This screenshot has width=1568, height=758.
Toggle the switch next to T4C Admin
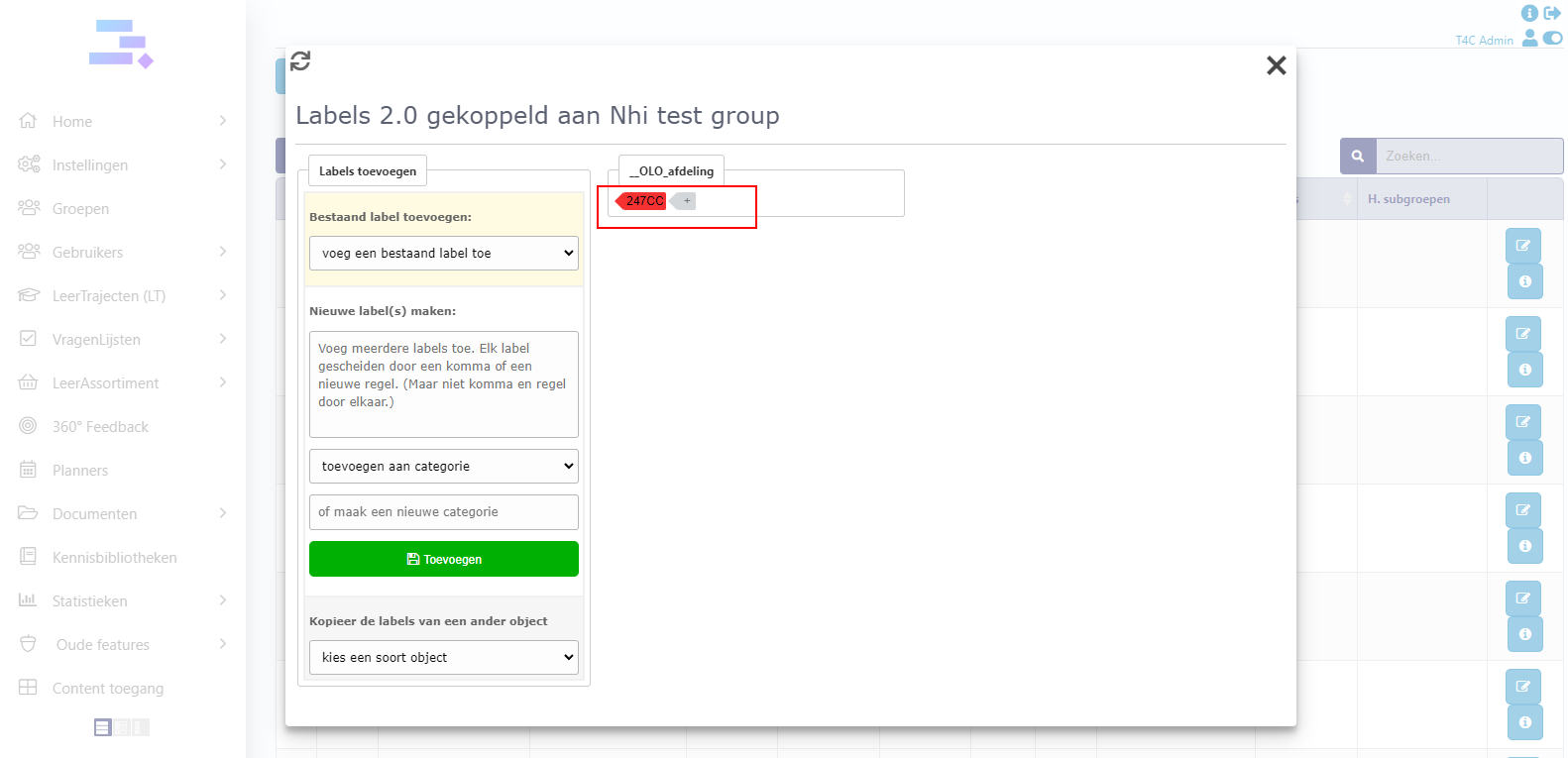[x=1552, y=38]
